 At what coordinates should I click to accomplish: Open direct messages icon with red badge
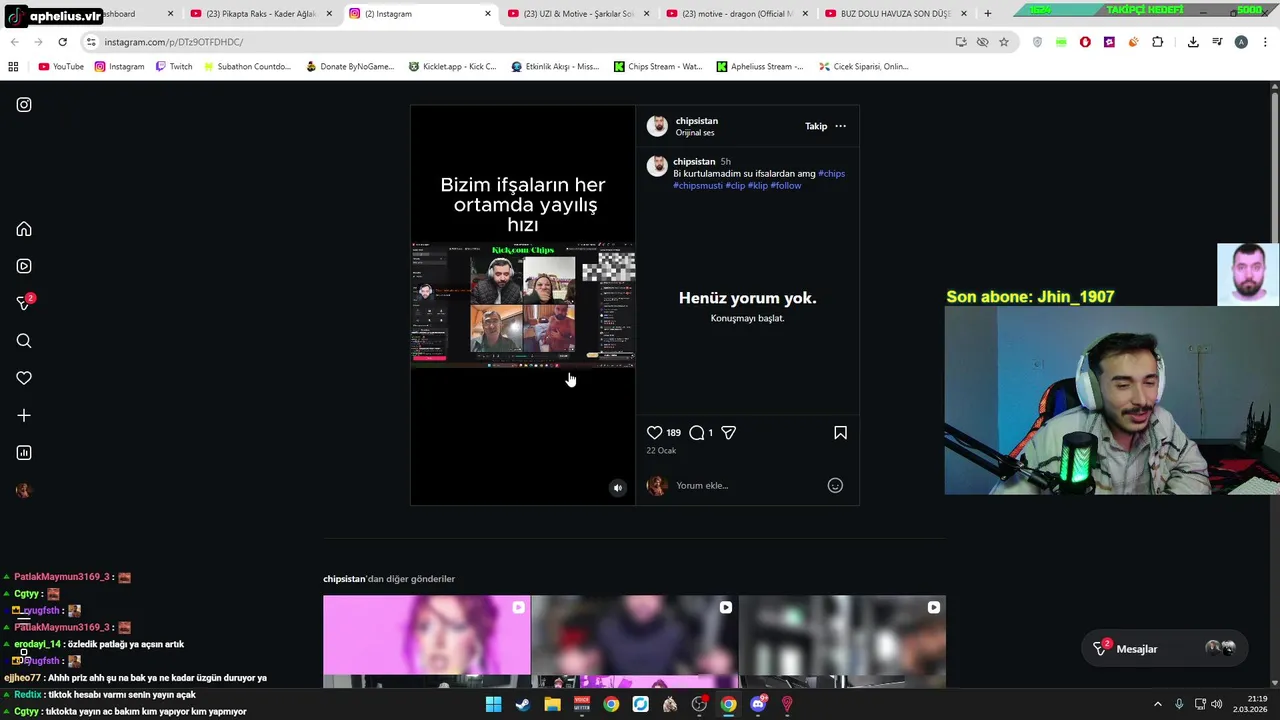[25, 303]
